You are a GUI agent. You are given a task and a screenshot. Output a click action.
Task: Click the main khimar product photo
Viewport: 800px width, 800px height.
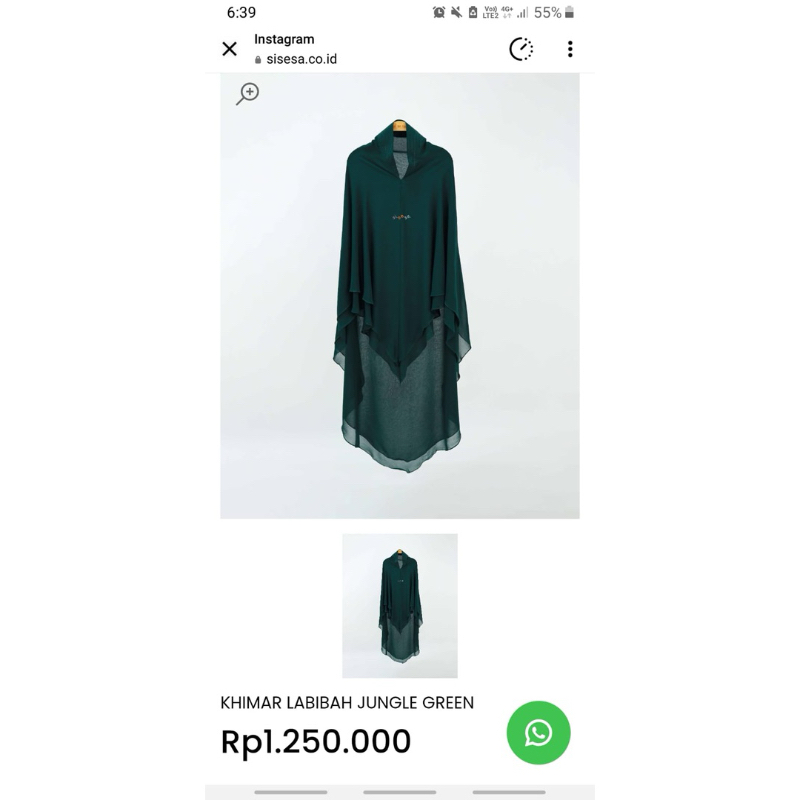[x=400, y=300]
